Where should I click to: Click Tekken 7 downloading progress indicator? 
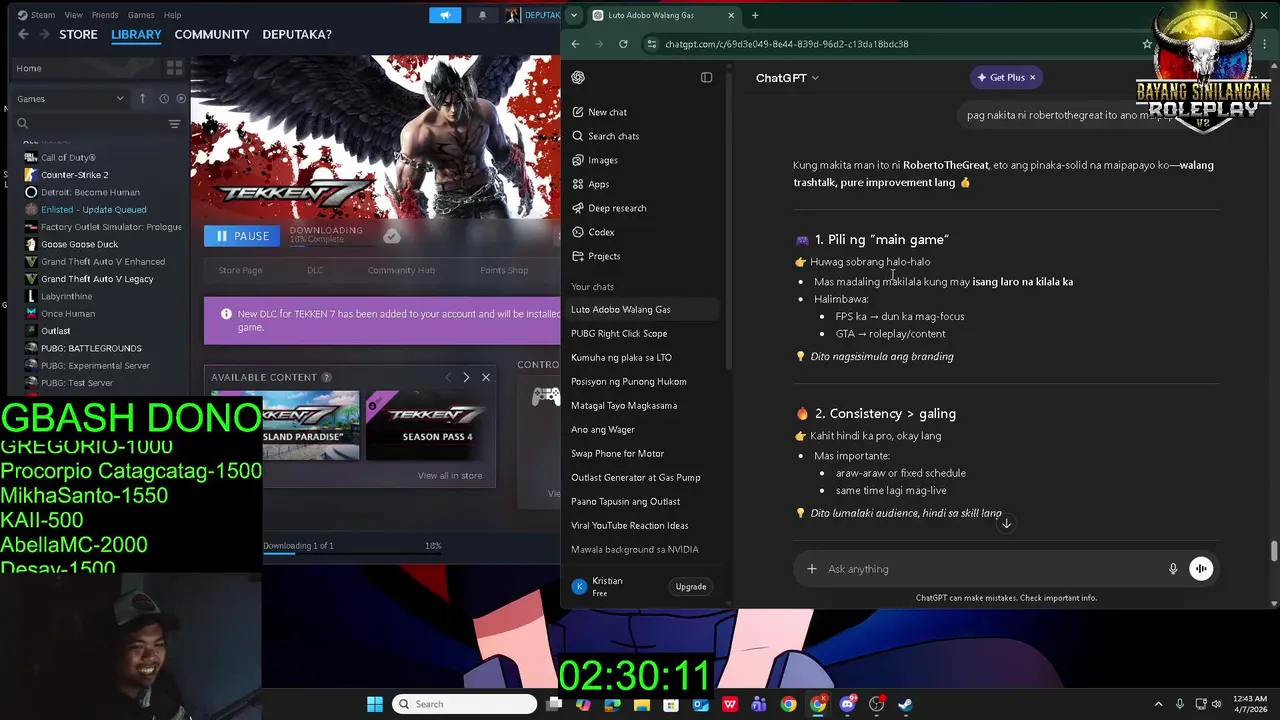(326, 235)
